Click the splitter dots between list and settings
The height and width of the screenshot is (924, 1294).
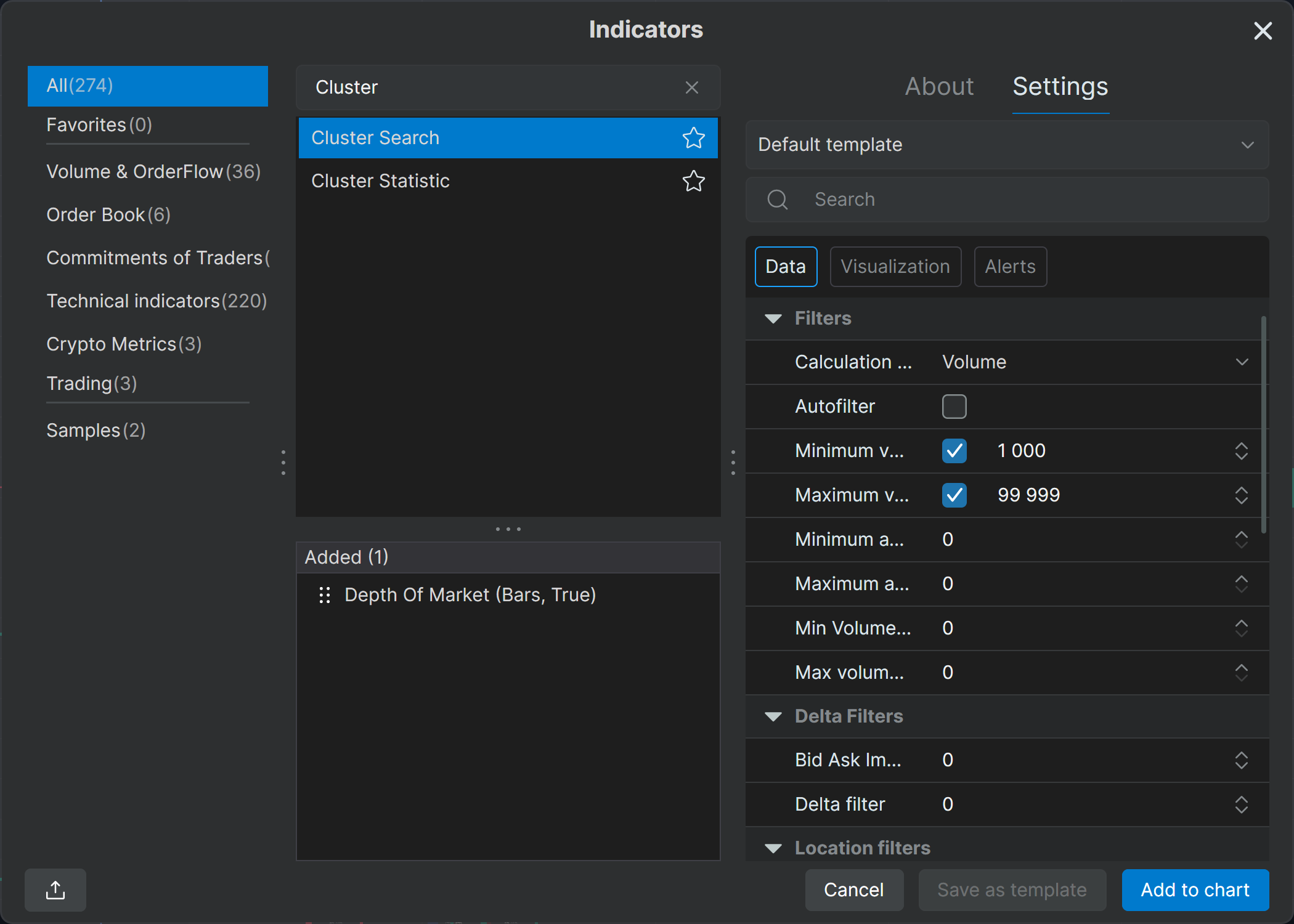(x=733, y=462)
